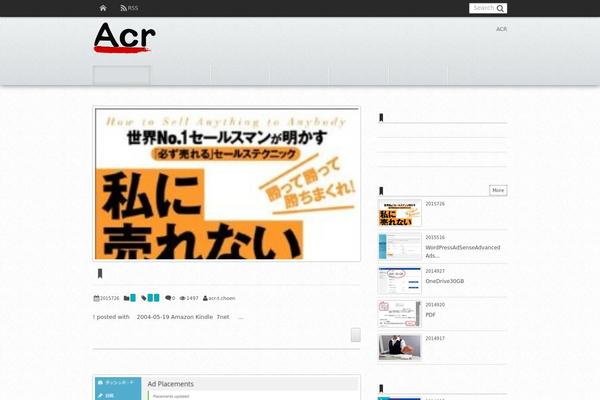Screen dimensions: 600x400
Task: Go to the home page icon
Action: (103, 8)
